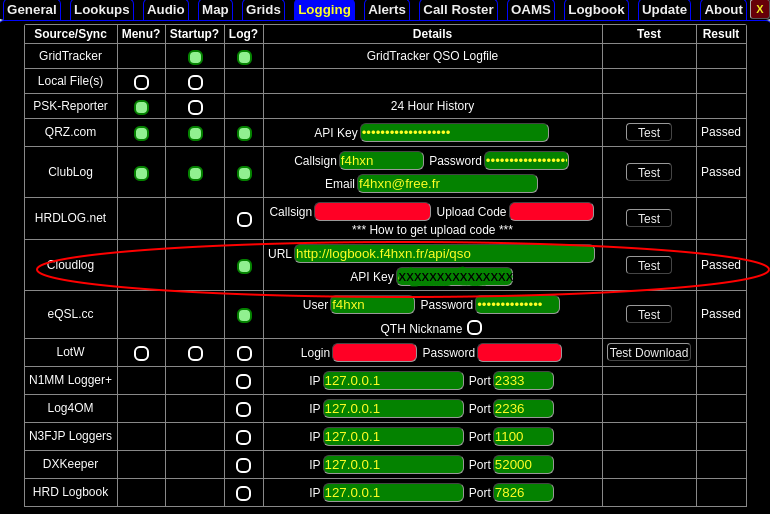The width and height of the screenshot is (770, 514).
Task: Focus the eQSL.cc User field
Action: pos(373,305)
